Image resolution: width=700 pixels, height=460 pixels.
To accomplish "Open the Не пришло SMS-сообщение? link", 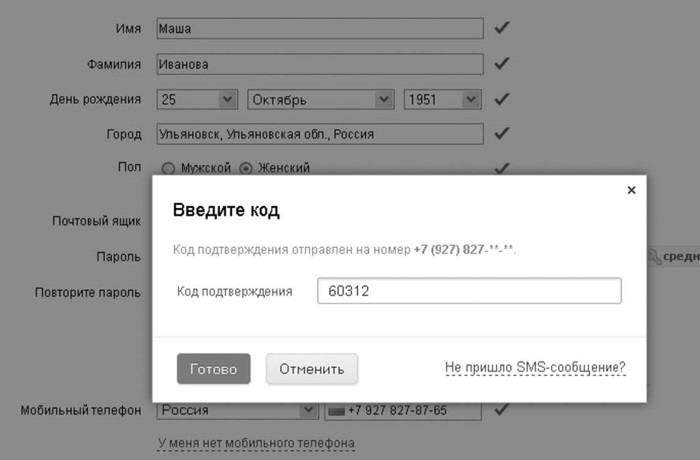I will [535, 367].
